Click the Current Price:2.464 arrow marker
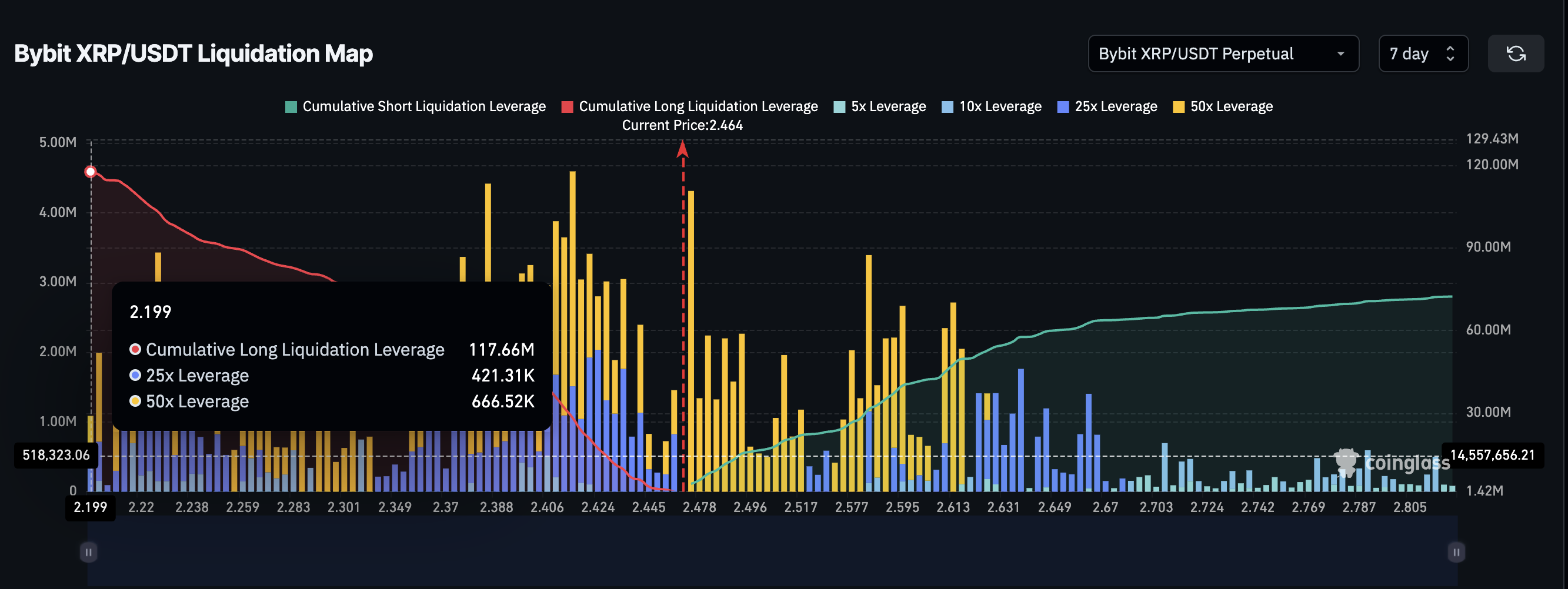This screenshot has height=589, width=1568. point(683,151)
